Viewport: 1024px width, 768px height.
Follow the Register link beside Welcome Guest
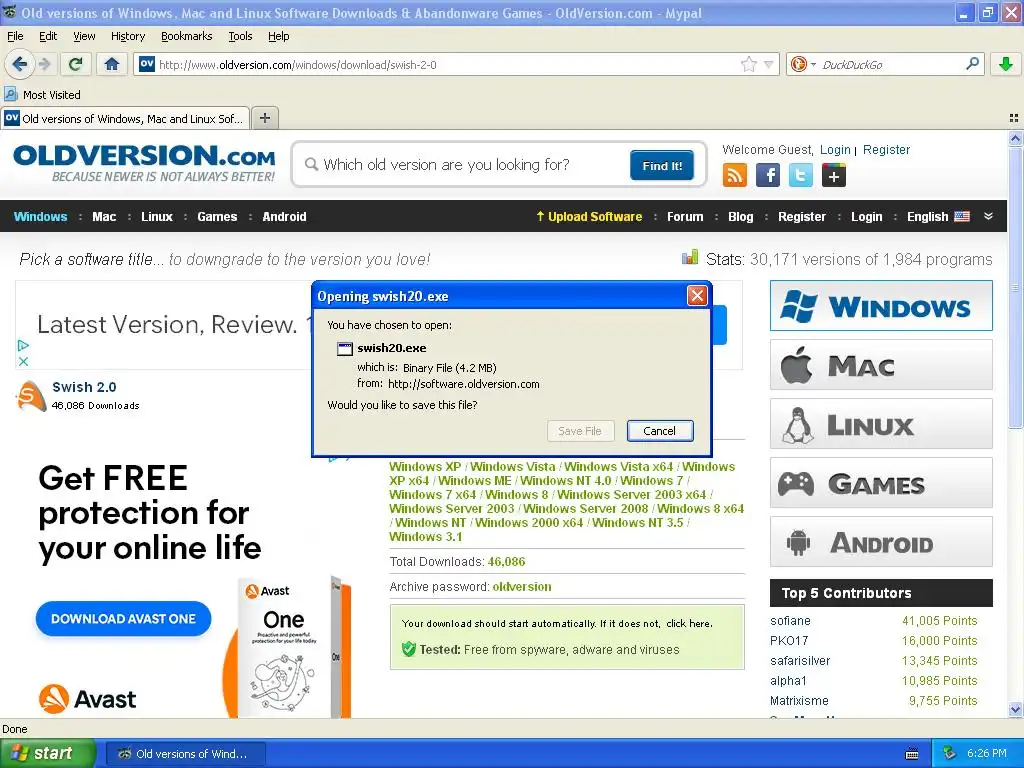[x=886, y=150]
